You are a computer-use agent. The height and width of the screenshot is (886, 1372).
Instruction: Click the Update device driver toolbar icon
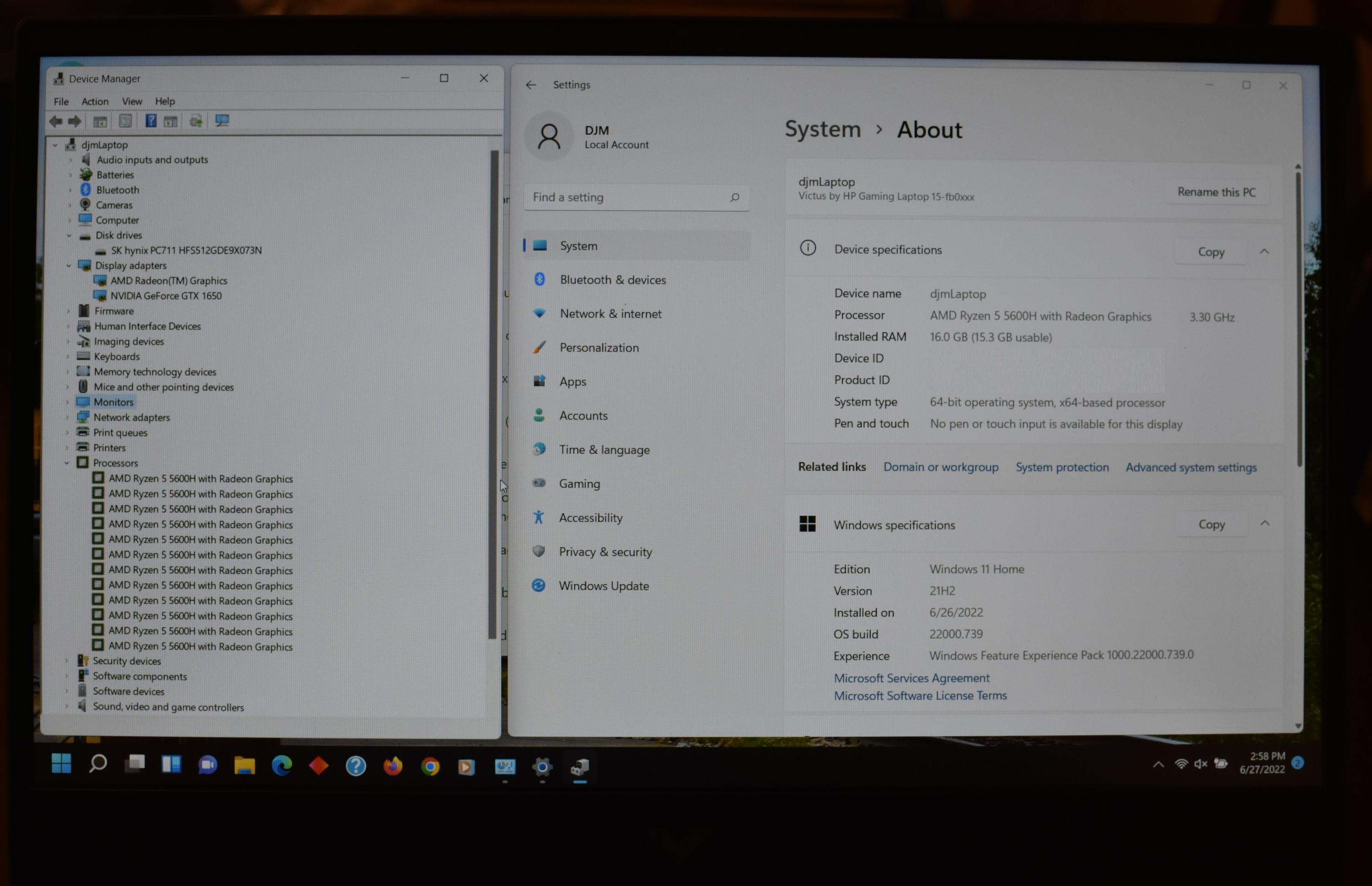pos(196,121)
